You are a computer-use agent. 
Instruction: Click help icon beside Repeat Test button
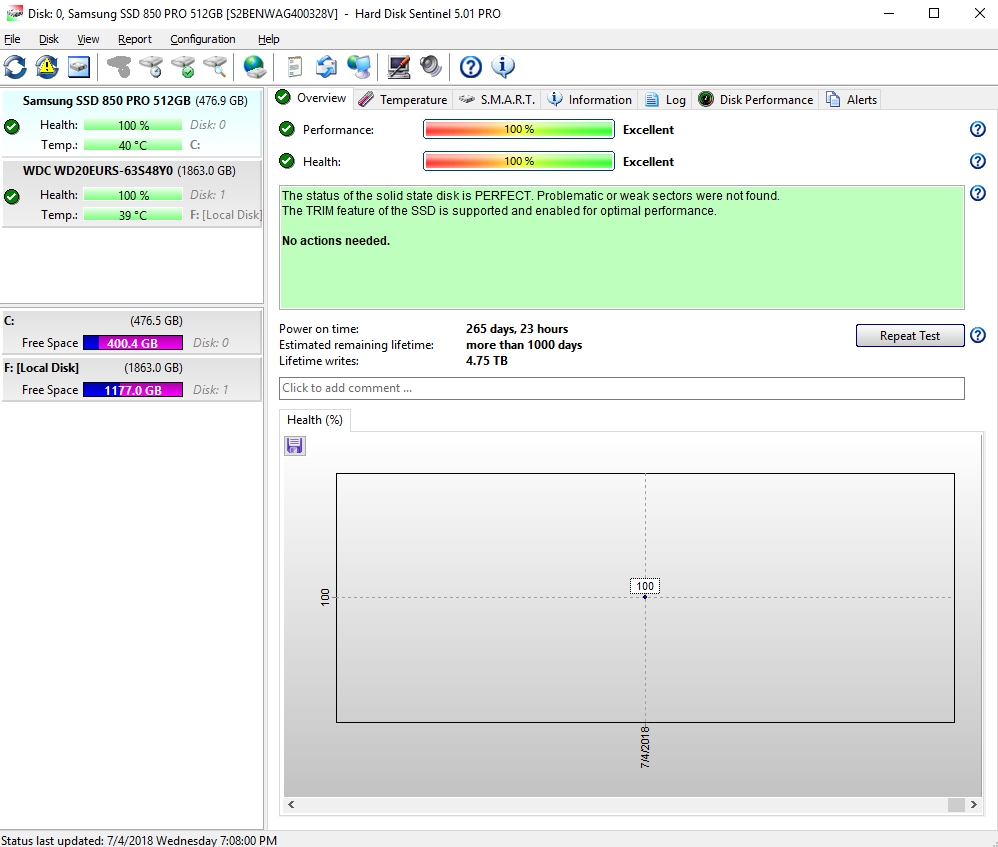pyautogui.click(x=978, y=336)
